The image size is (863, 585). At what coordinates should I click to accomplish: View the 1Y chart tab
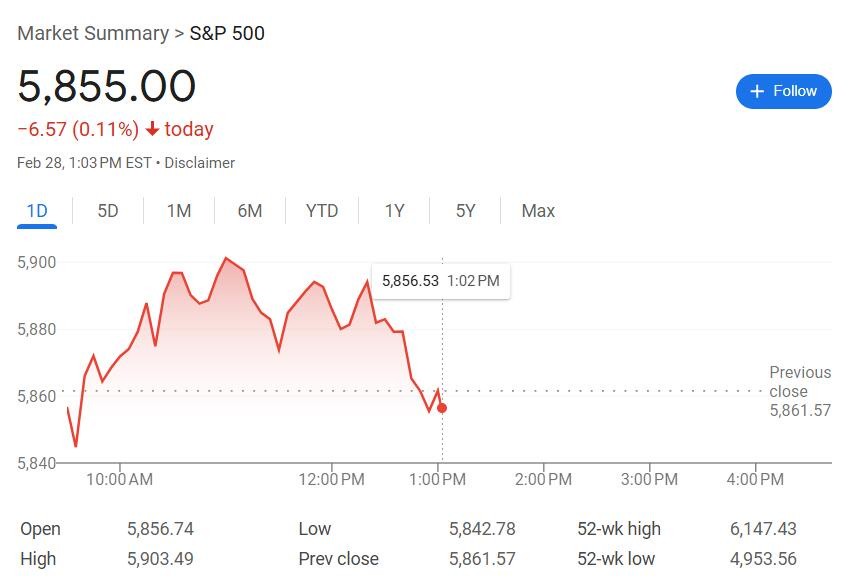pyautogui.click(x=394, y=211)
